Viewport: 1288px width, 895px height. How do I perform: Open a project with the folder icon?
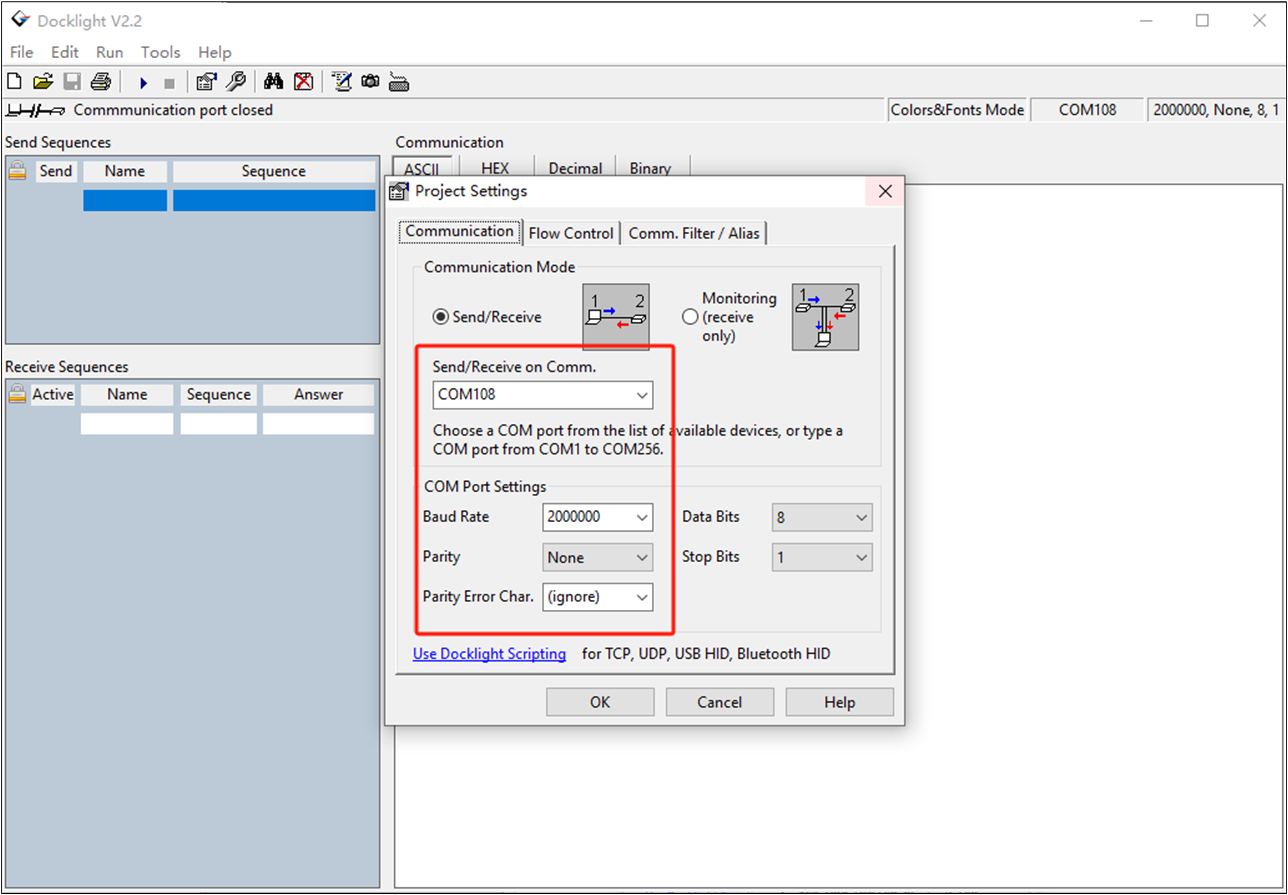(42, 82)
